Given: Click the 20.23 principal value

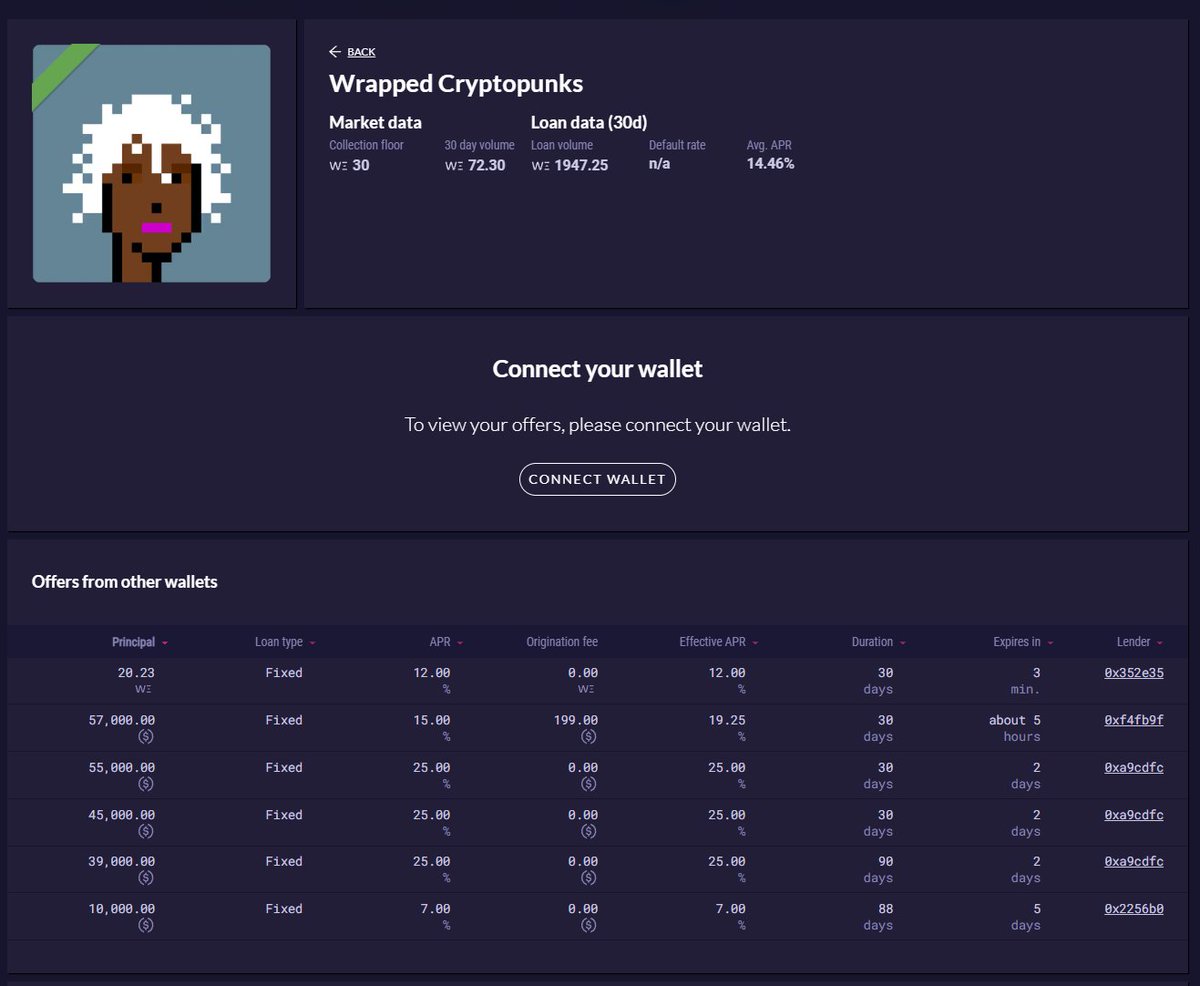Looking at the screenshot, I should tap(136, 673).
